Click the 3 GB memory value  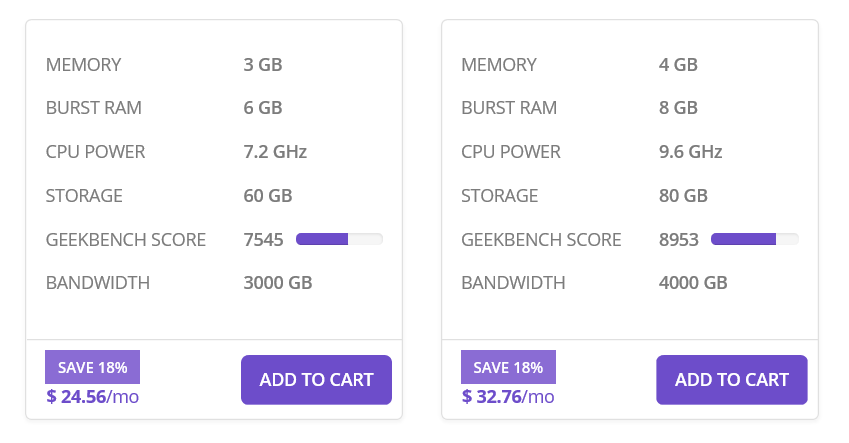point(263,64)
